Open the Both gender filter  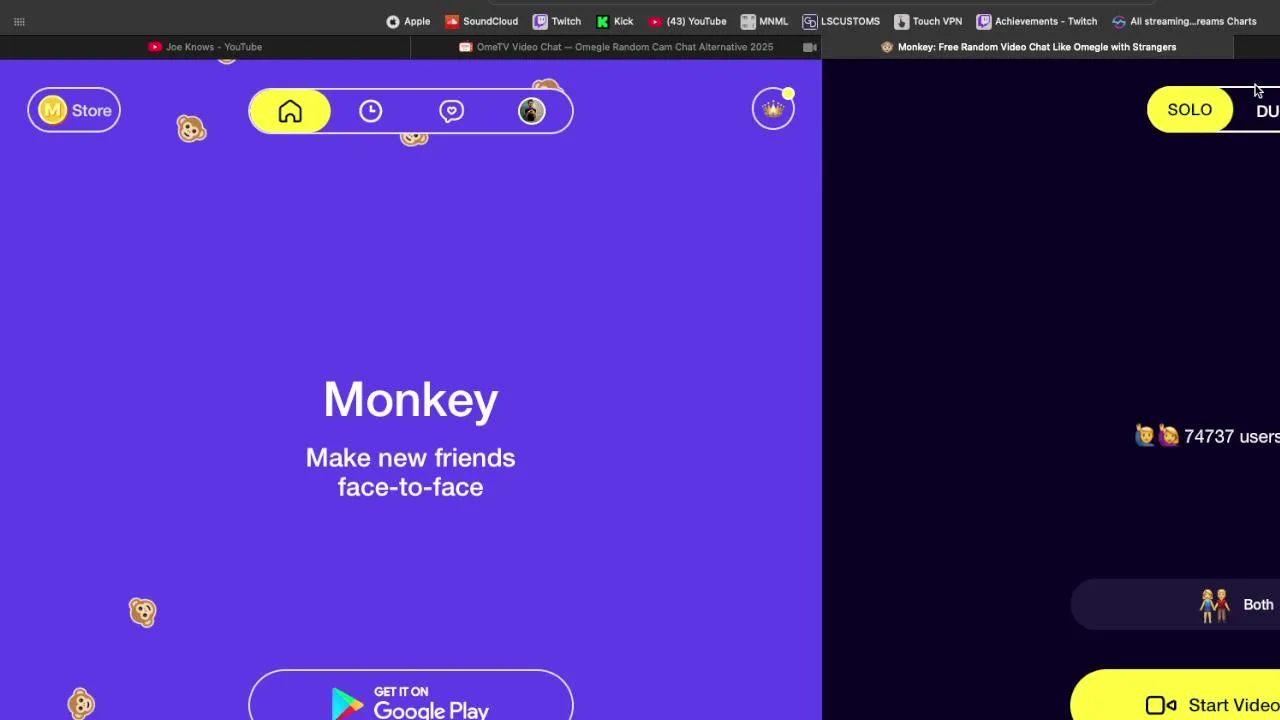click(x=1176, y=604)
